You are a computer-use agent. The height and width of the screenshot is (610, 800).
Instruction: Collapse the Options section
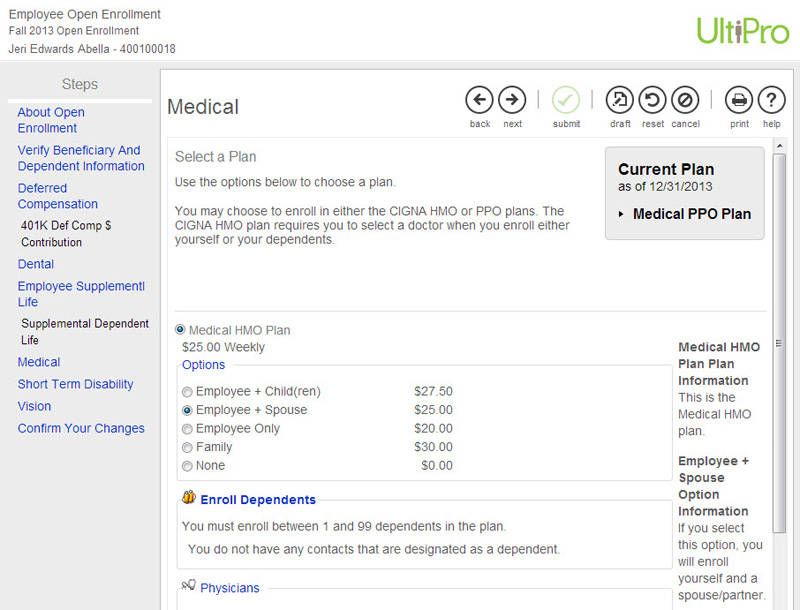pos(203,364)
